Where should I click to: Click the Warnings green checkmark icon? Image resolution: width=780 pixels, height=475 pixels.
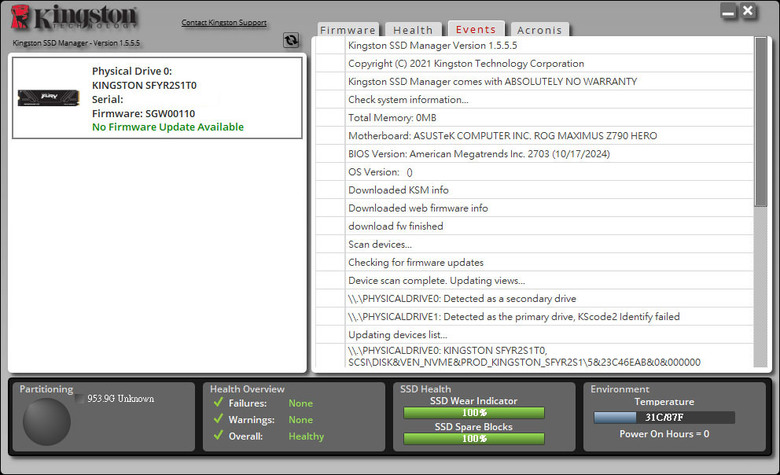click(218, 418)
